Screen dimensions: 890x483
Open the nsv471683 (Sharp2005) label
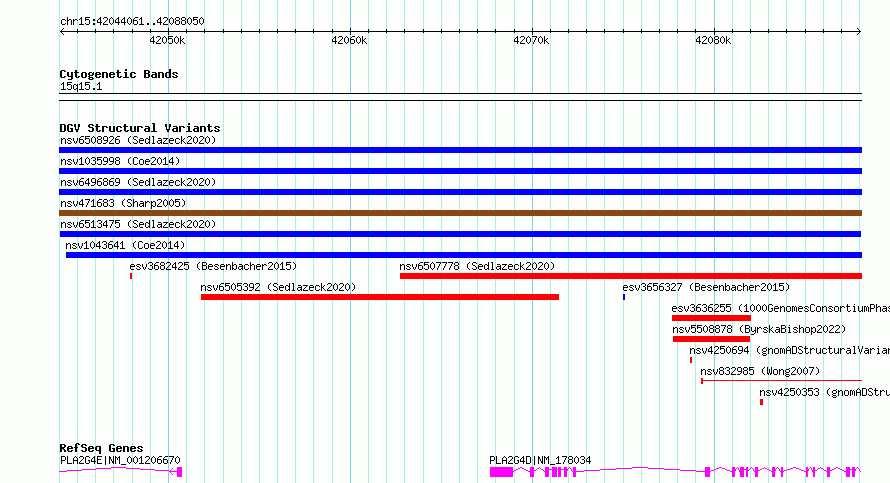tap(123, 203)
